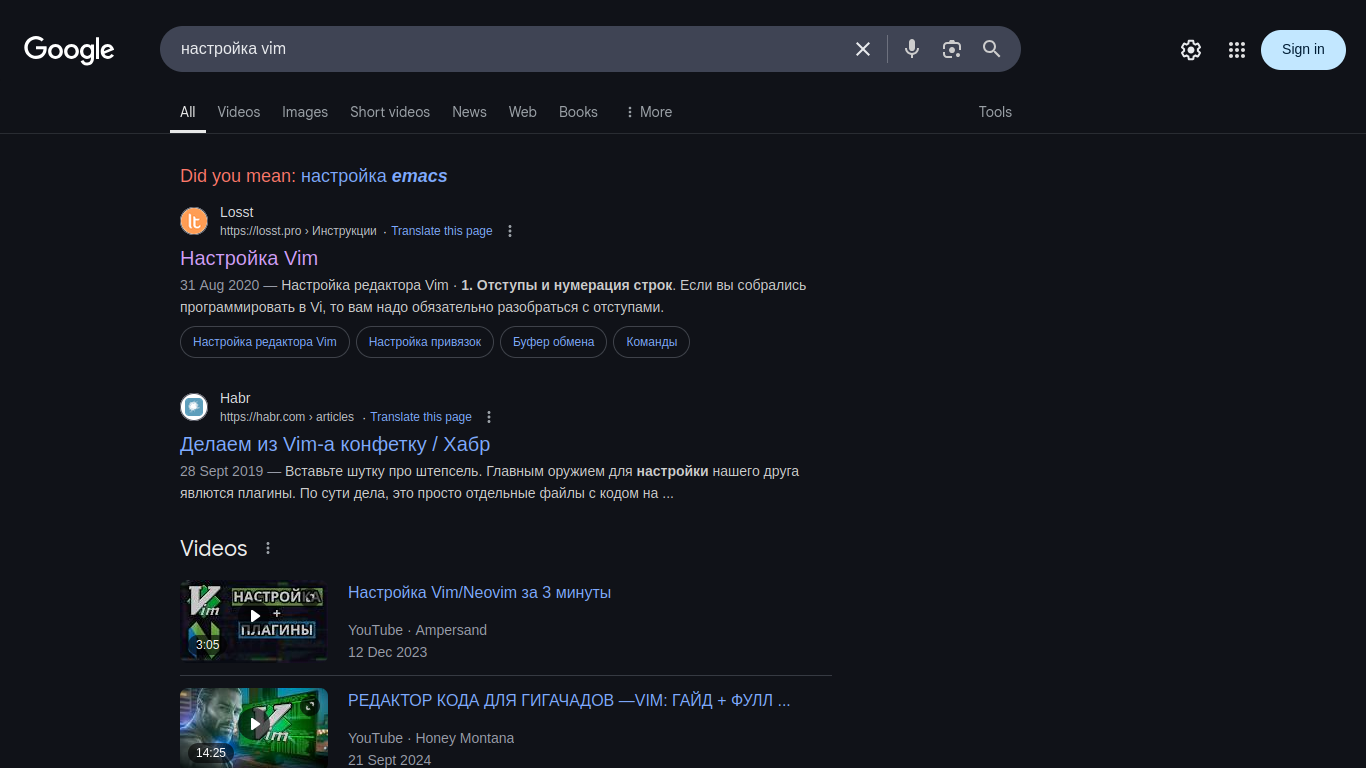Image resolution: width=1366 pixels, height=768 pixels.
Task: Click chip Настройка привязок
Action: click(x=425, y=342)
